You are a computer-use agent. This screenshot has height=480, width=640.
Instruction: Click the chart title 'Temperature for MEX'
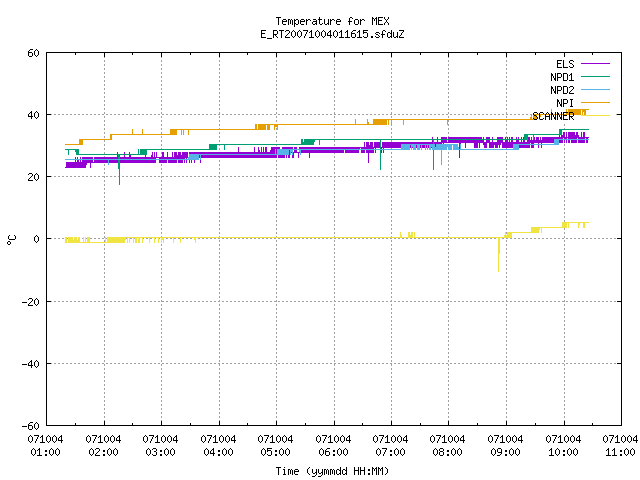tap(332, 21)
